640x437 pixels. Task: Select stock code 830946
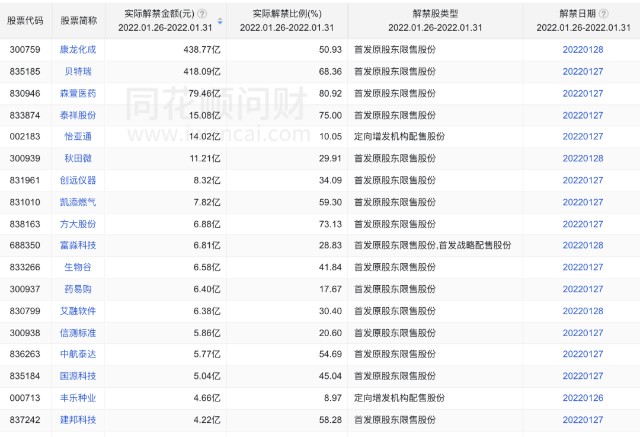pyautogui.click(x=25, y=93)
